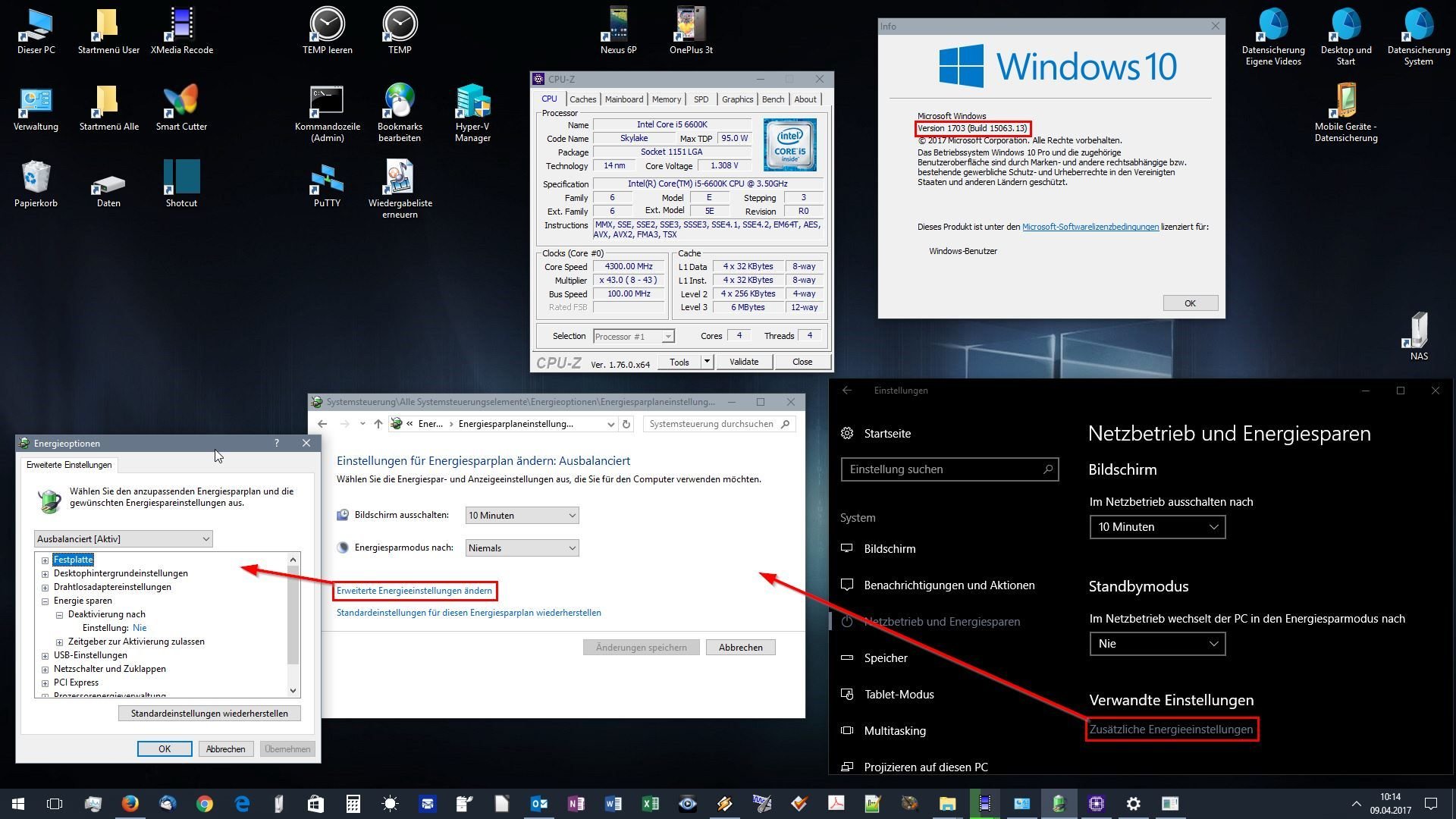Viewport: 1456px width, 819px height.
Task: Open the TEMP leeren shortcut
Action: point(327,31)
